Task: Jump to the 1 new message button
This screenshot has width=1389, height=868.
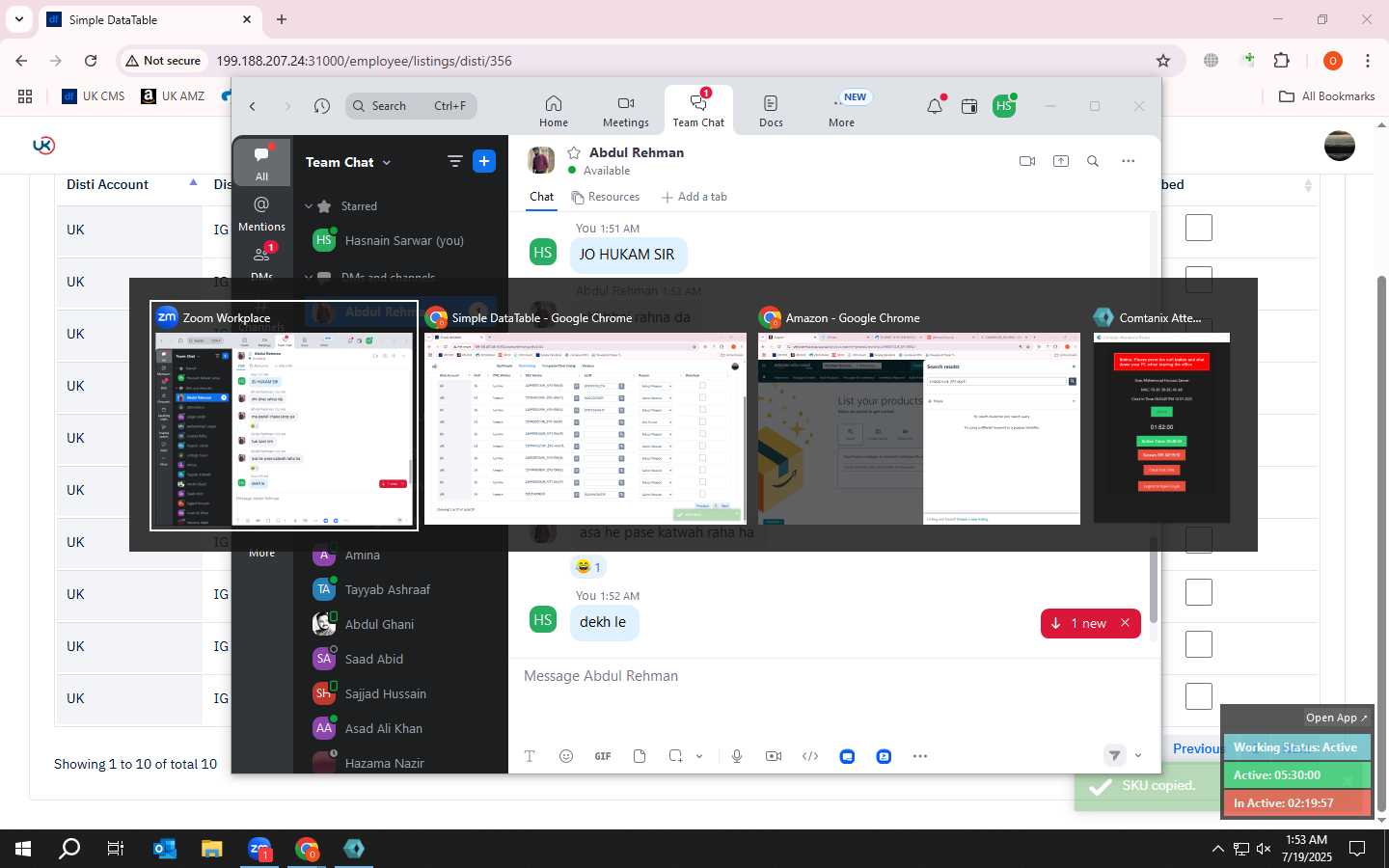Action: point(1079,623)
